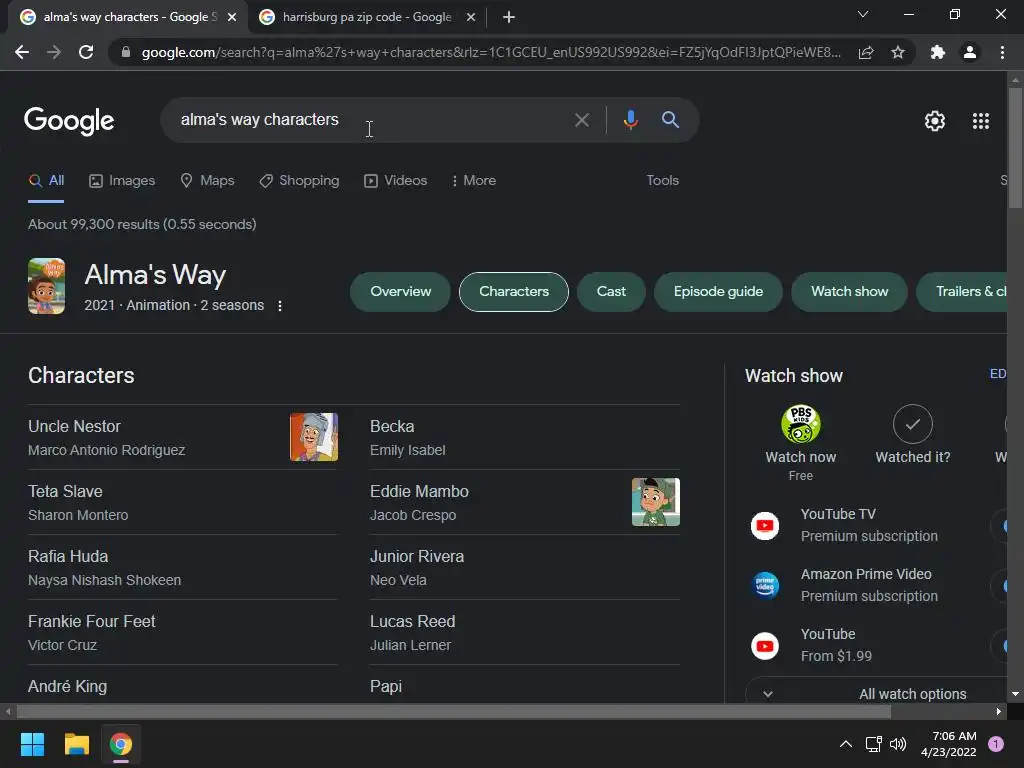The image size is (1024, 768).
Task: Select the All results tab
Action: pos(46,181)
